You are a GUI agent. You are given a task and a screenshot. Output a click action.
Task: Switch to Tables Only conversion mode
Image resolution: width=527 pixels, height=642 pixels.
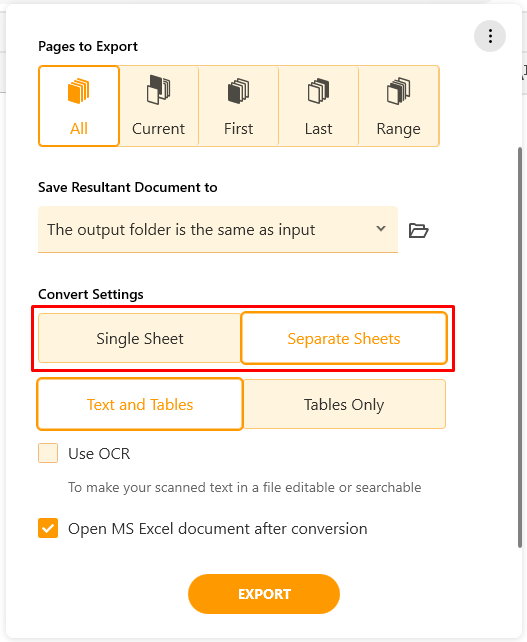[x=344, y=404]
